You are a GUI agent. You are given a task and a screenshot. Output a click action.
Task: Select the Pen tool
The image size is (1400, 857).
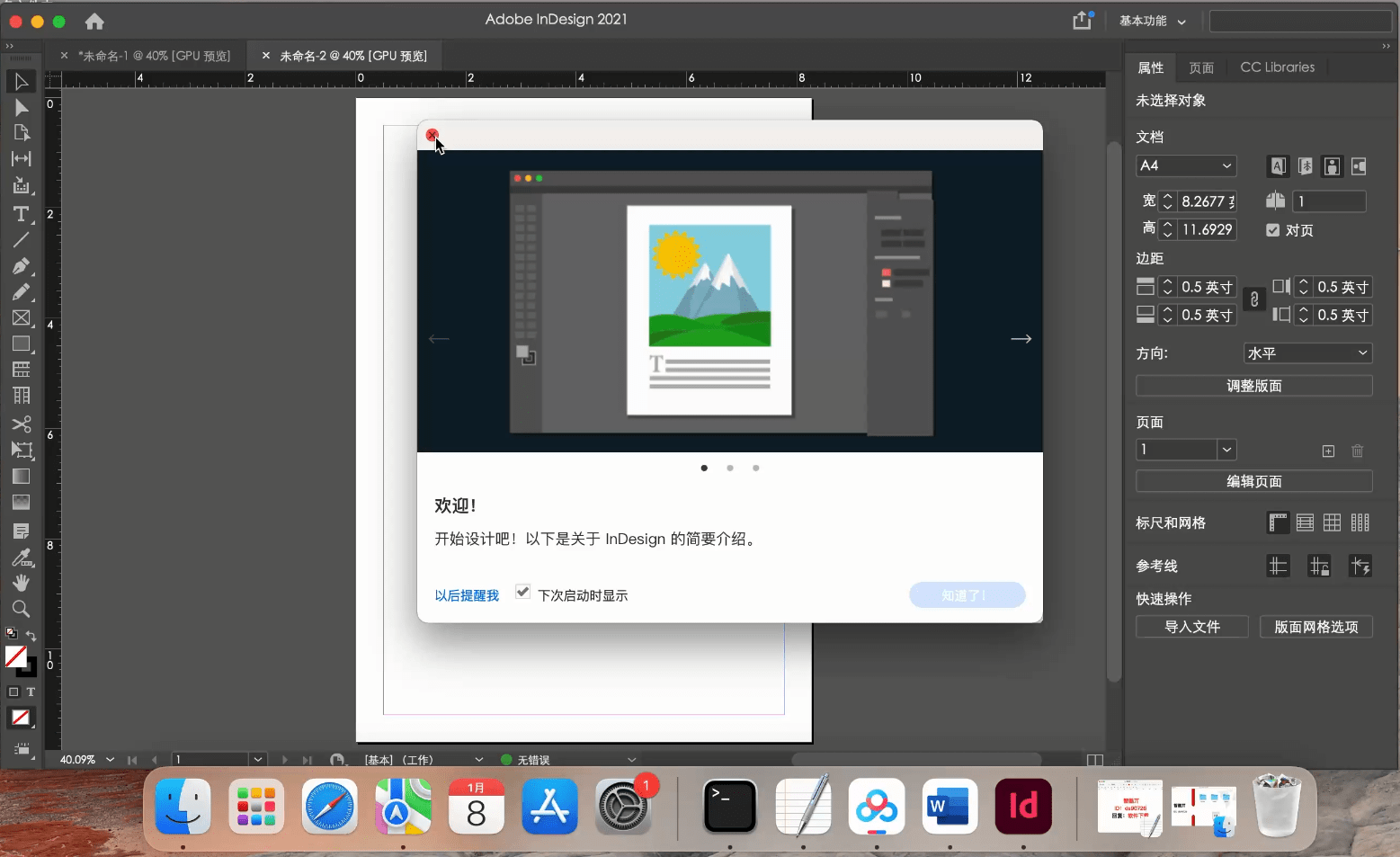[x=21, y=266]
